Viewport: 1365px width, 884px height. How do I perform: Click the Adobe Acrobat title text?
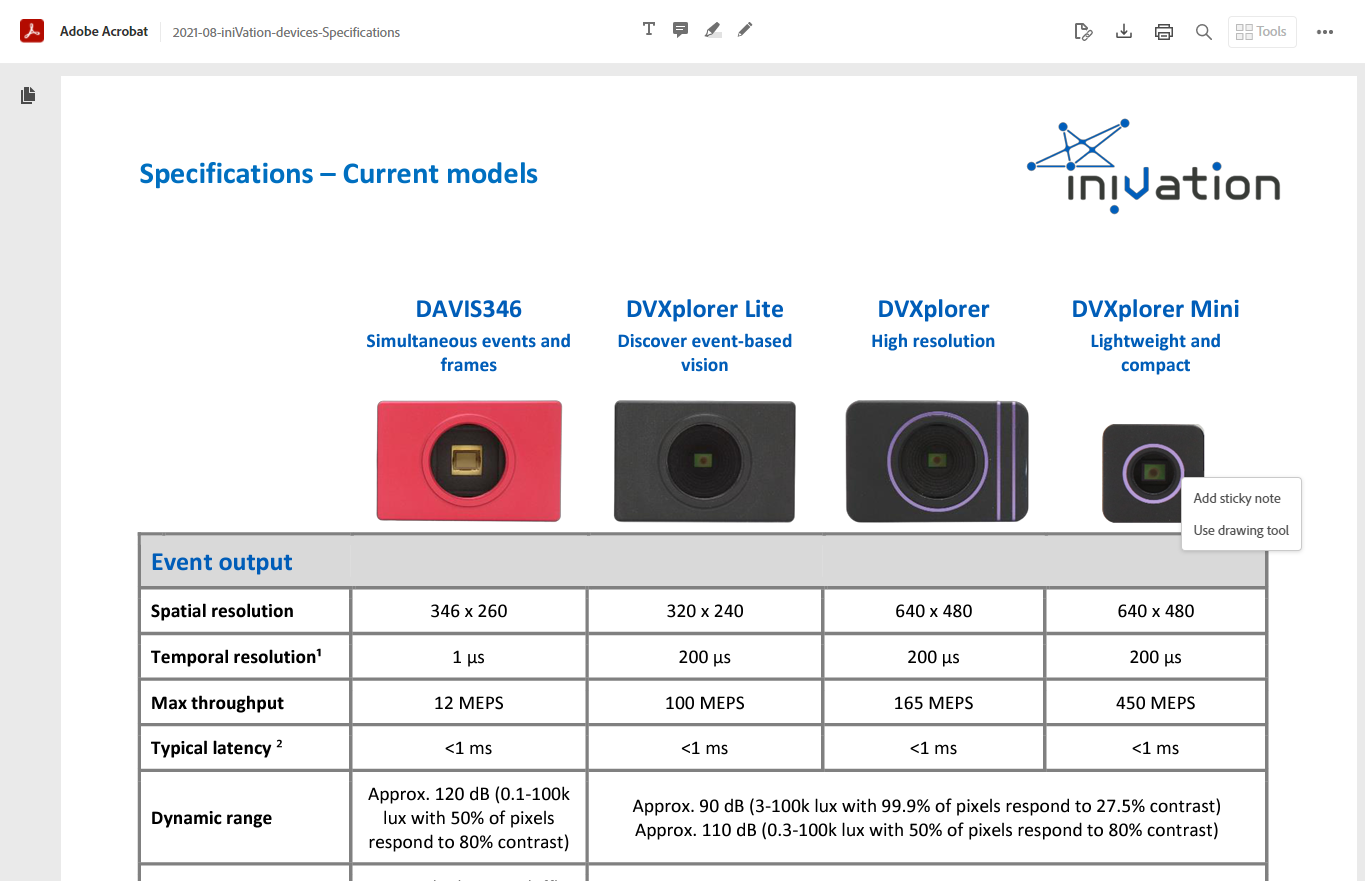point(104,31)
